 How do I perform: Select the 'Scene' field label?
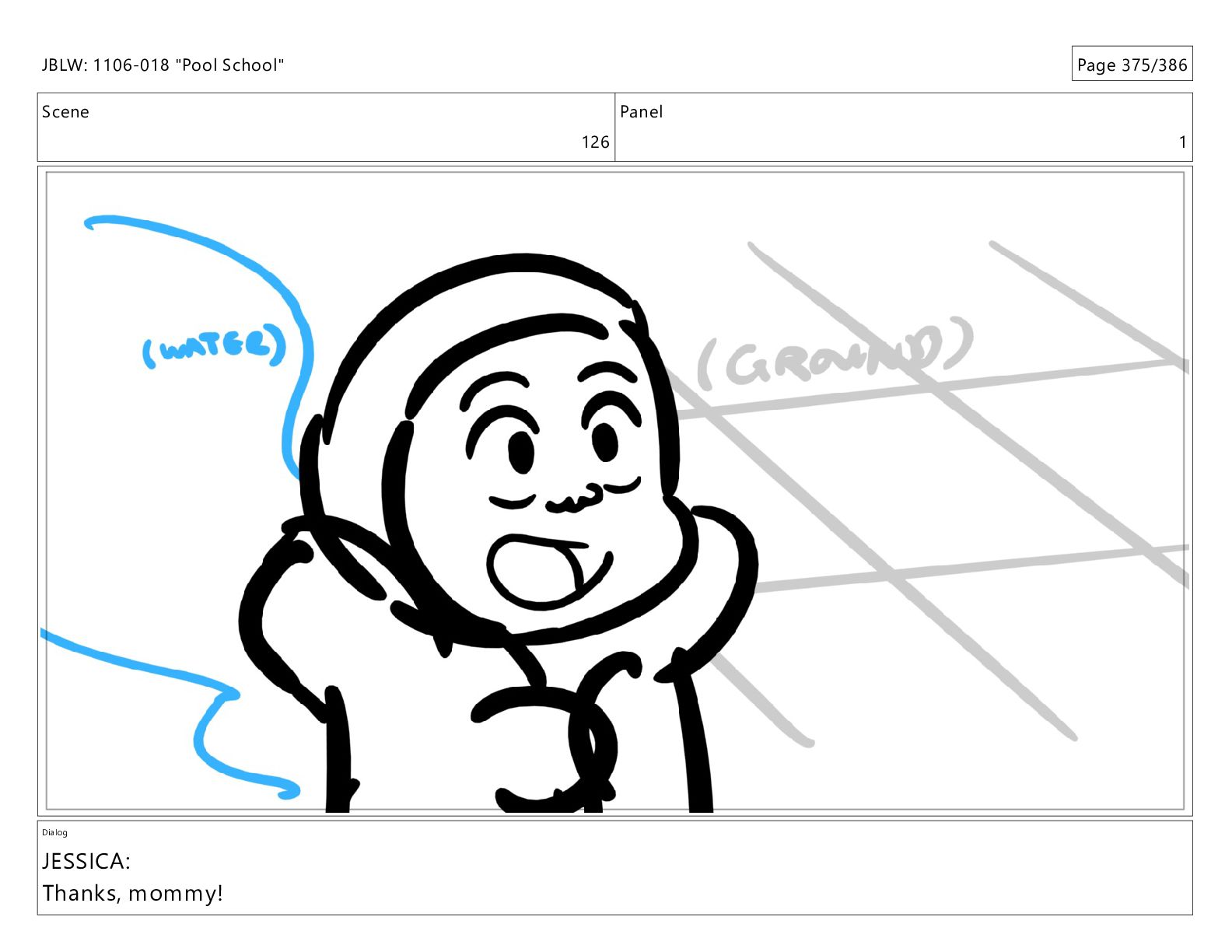tap(65, 112)
